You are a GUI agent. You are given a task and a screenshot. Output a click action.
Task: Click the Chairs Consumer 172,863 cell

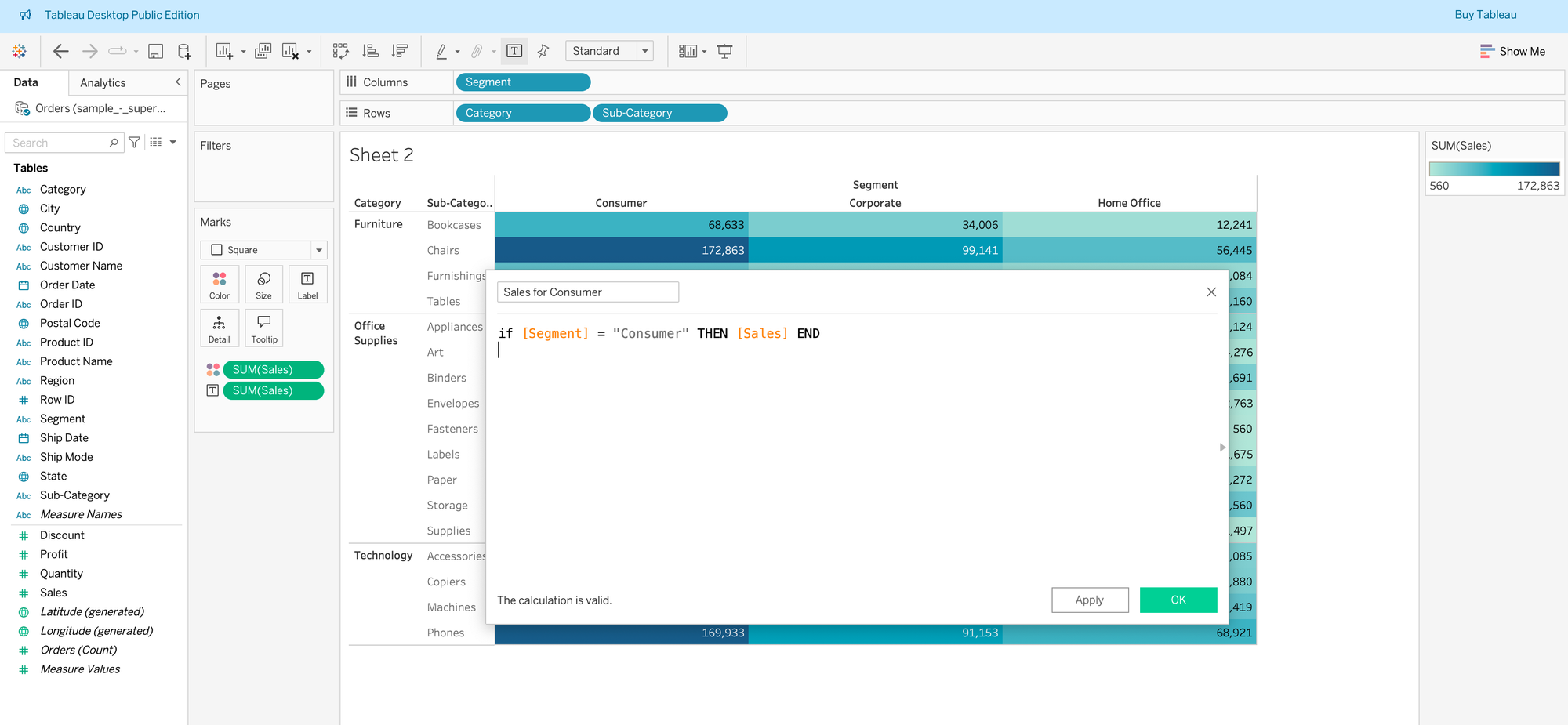coord(622,250)
